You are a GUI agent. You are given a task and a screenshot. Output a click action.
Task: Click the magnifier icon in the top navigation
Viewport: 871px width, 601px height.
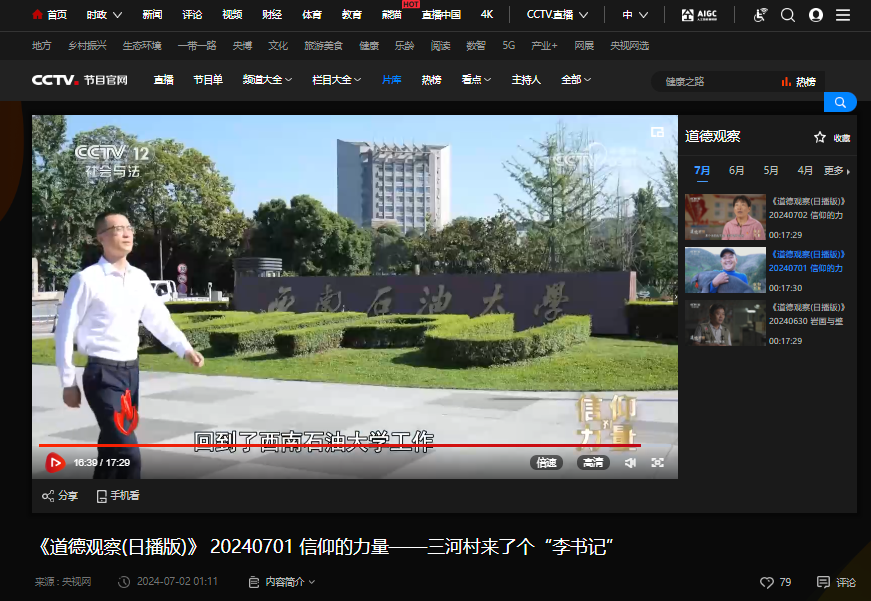point(787,15)
